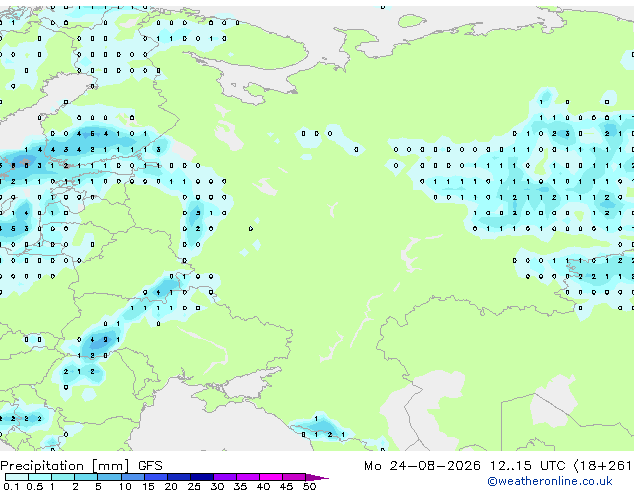634x490 pixels.
Task: Select the 45–50 mm legend color swatch
Action: coord(294,477)
